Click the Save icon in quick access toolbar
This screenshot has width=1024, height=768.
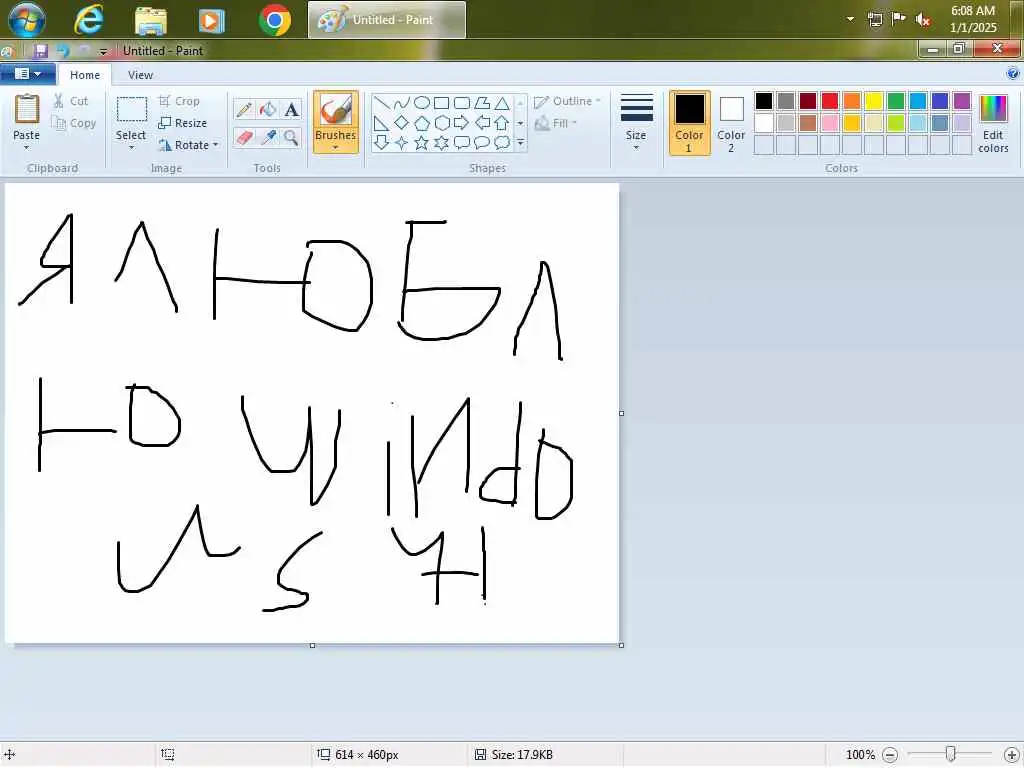point(40,51)
